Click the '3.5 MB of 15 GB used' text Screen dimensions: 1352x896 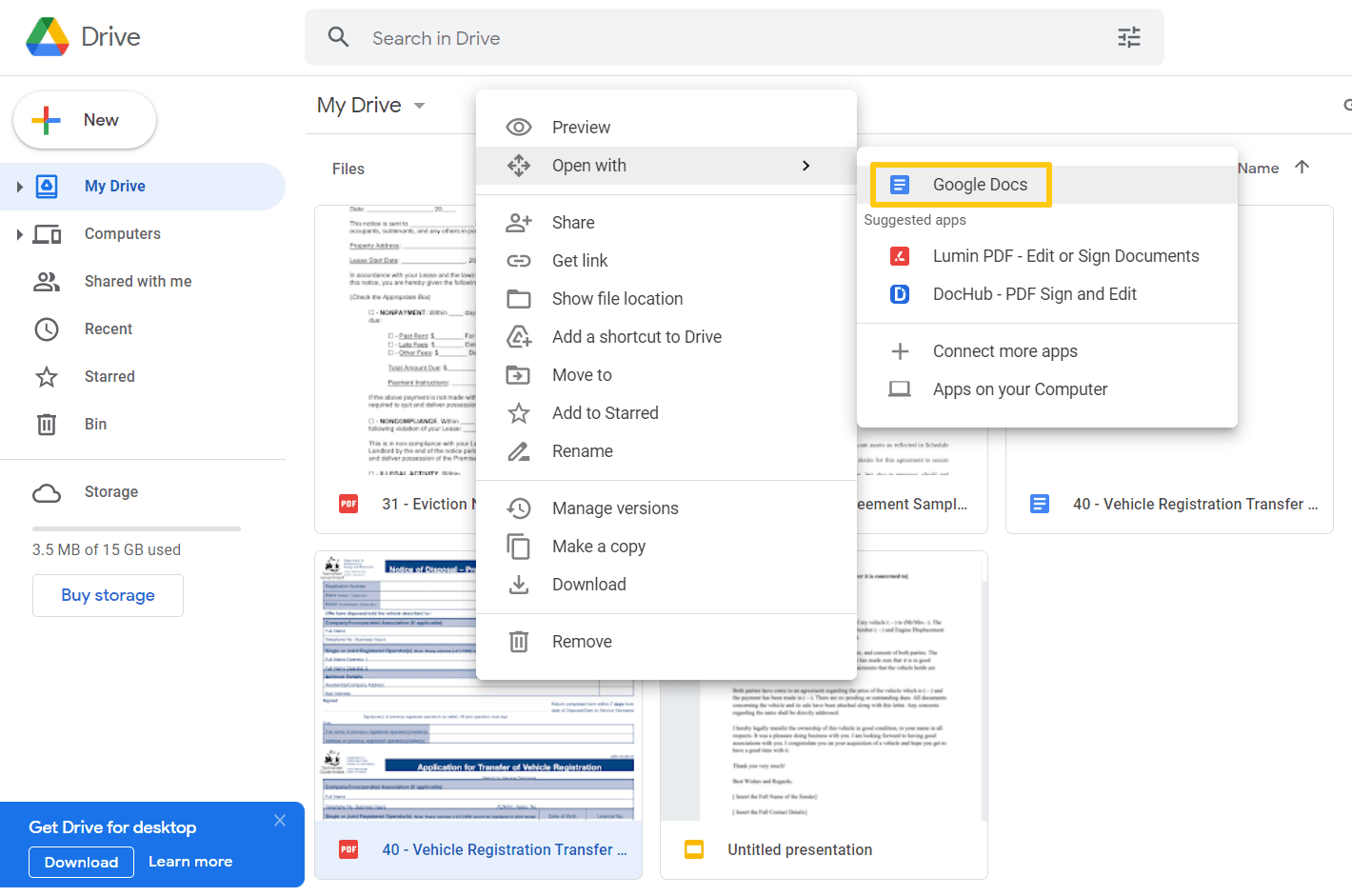[107, 550]
